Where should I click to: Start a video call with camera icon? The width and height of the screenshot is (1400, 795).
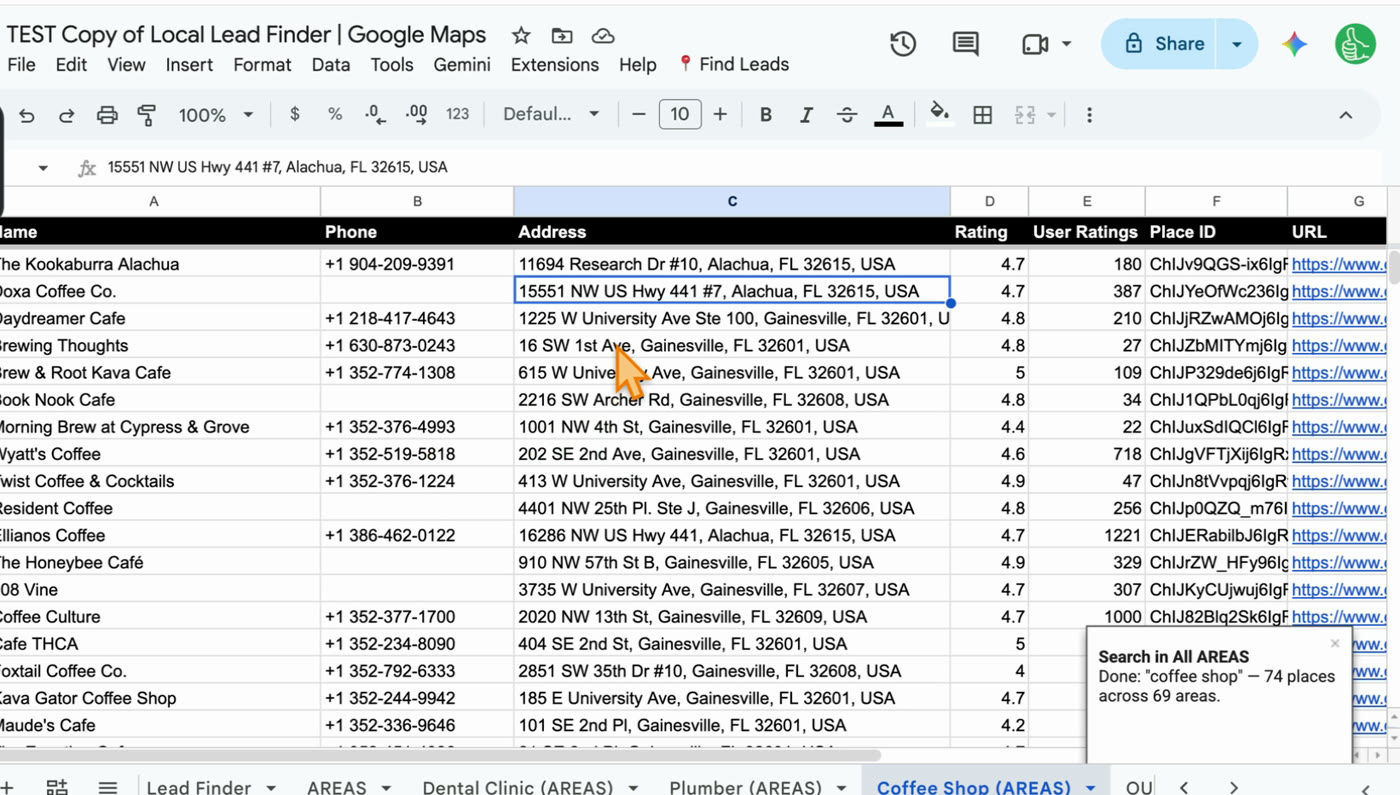(x=1035, y=44)
